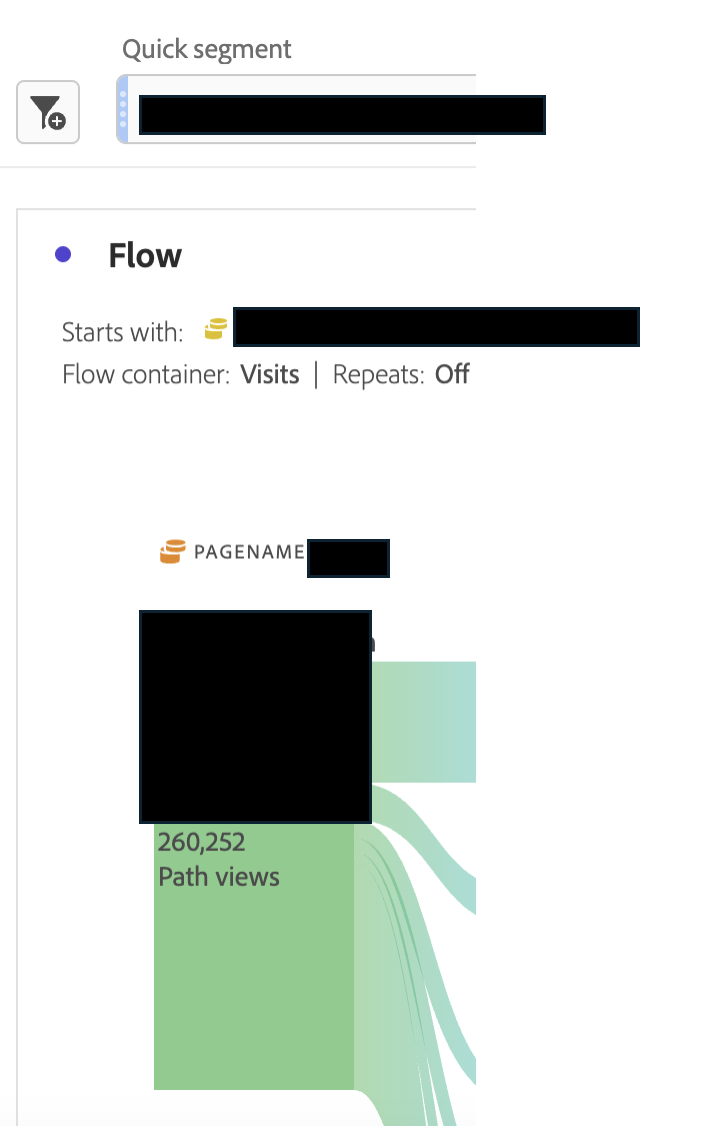Click the purple dot beside the Flow title
Screen dimensions: 712x1134
pyautogui.click(x=63, y=254)
